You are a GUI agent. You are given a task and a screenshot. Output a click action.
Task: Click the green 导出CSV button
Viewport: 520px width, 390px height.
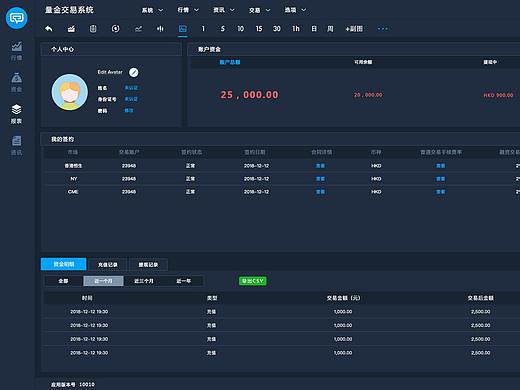[253, 281]
